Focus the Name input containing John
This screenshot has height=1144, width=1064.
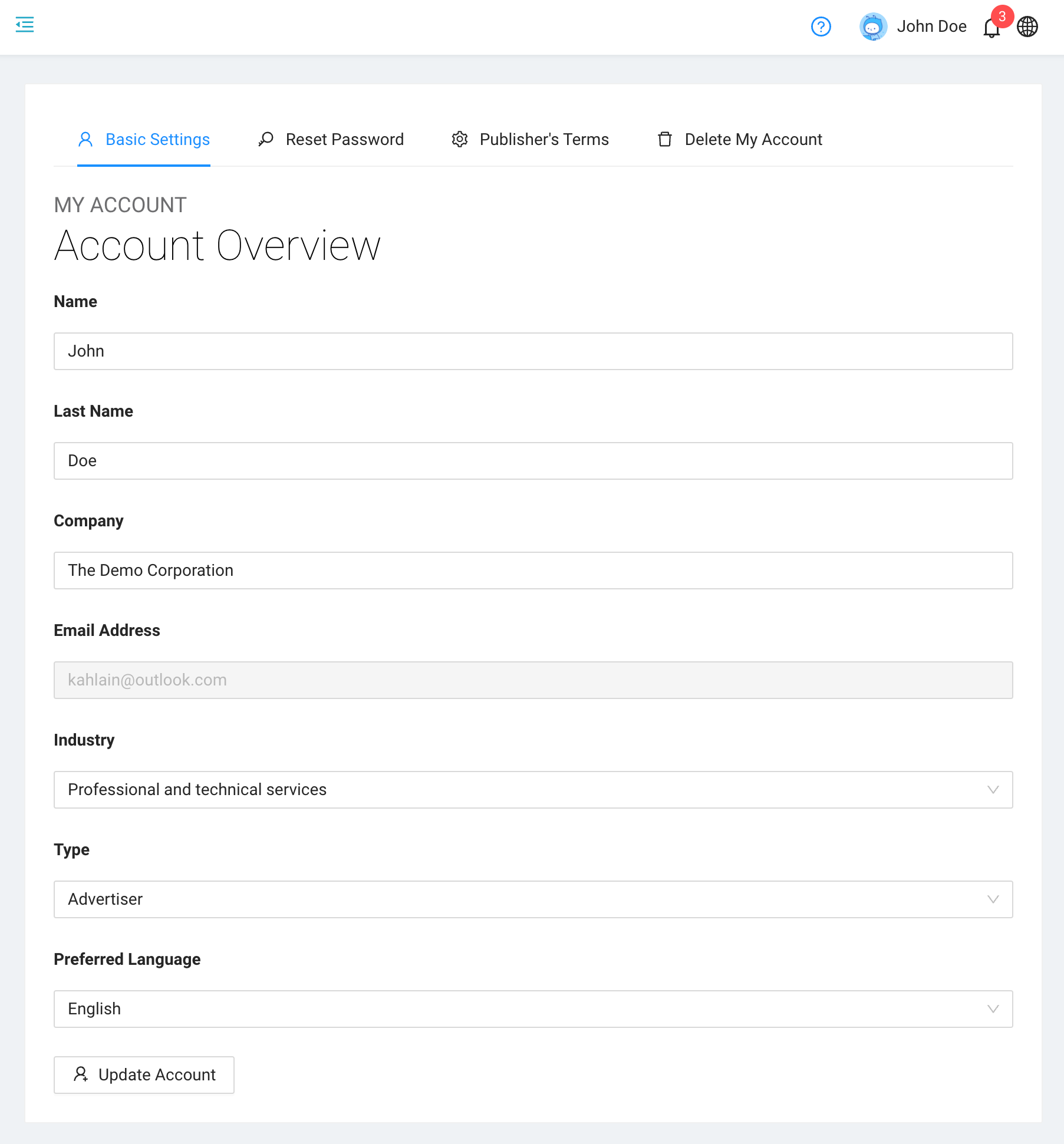pyautogui.click(x=533, y=351)
